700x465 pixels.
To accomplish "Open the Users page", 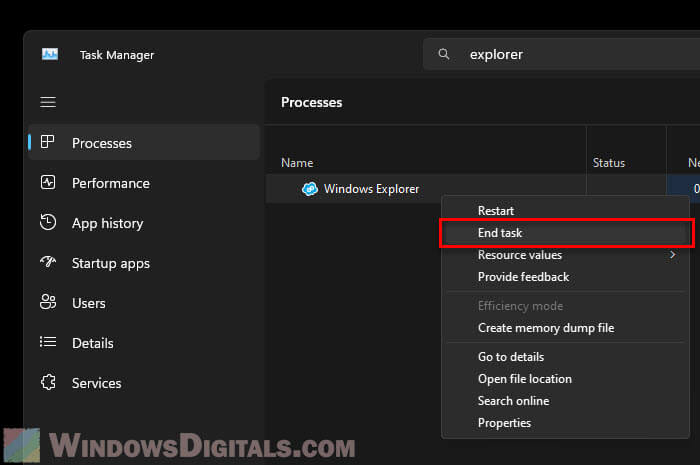I will click(144, 303).
